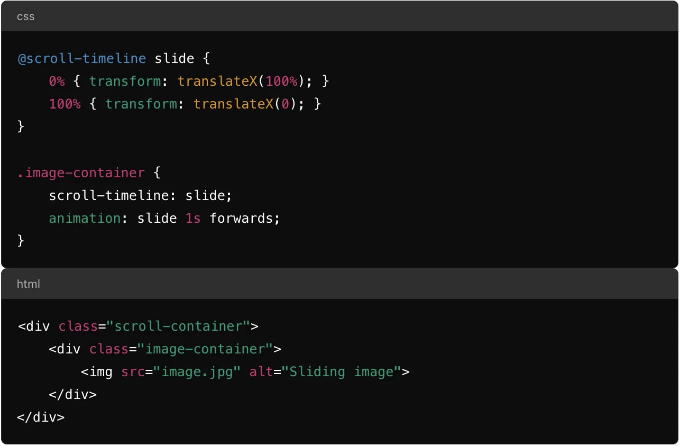Image resolution: width=680 pixels, height=446 pixels.
Task: Click the '.image-container' selector text
Action: click(81, 173)
